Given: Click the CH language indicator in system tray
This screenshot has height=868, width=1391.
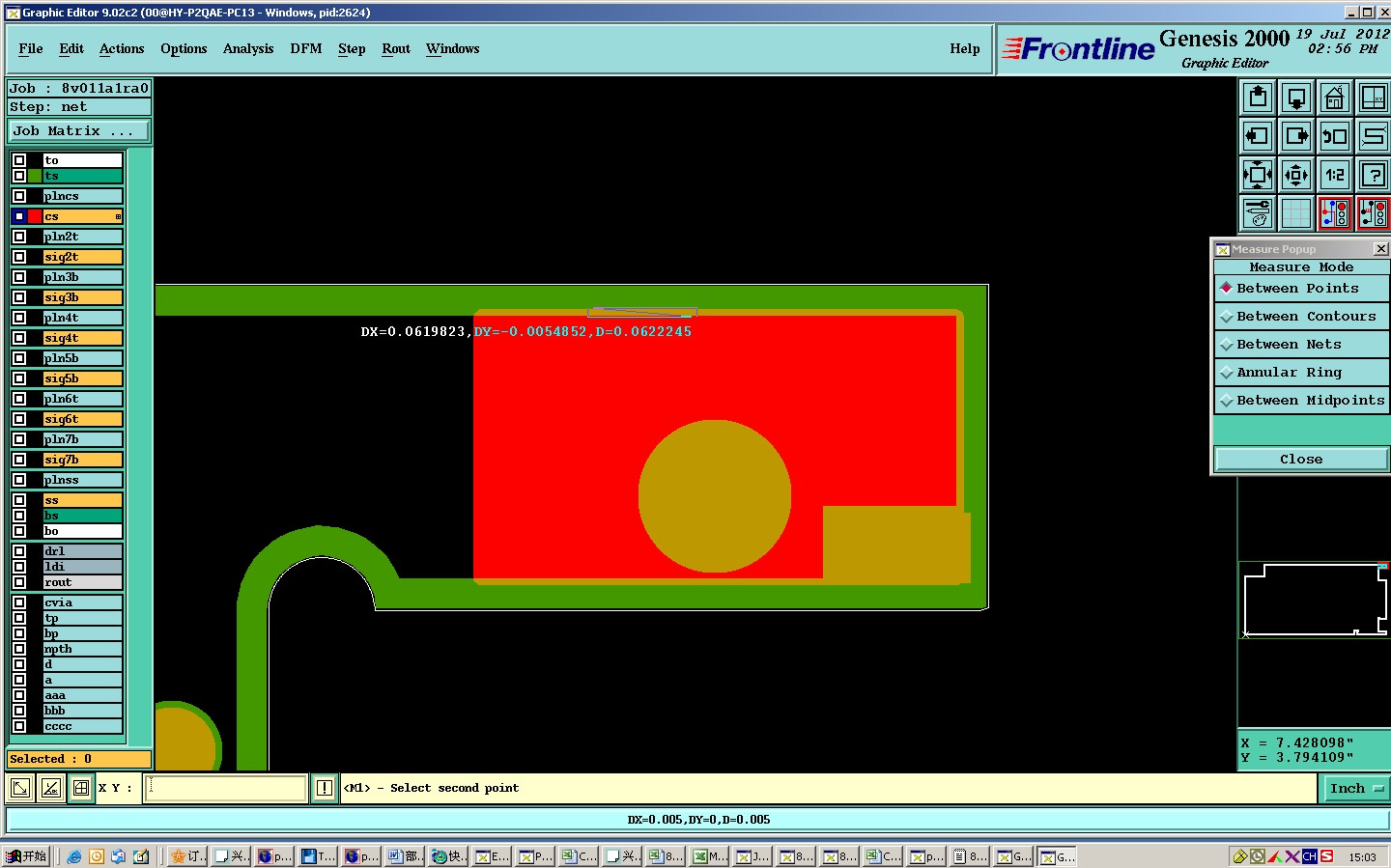Looking at the screenshot, I should click(1310, 856).
